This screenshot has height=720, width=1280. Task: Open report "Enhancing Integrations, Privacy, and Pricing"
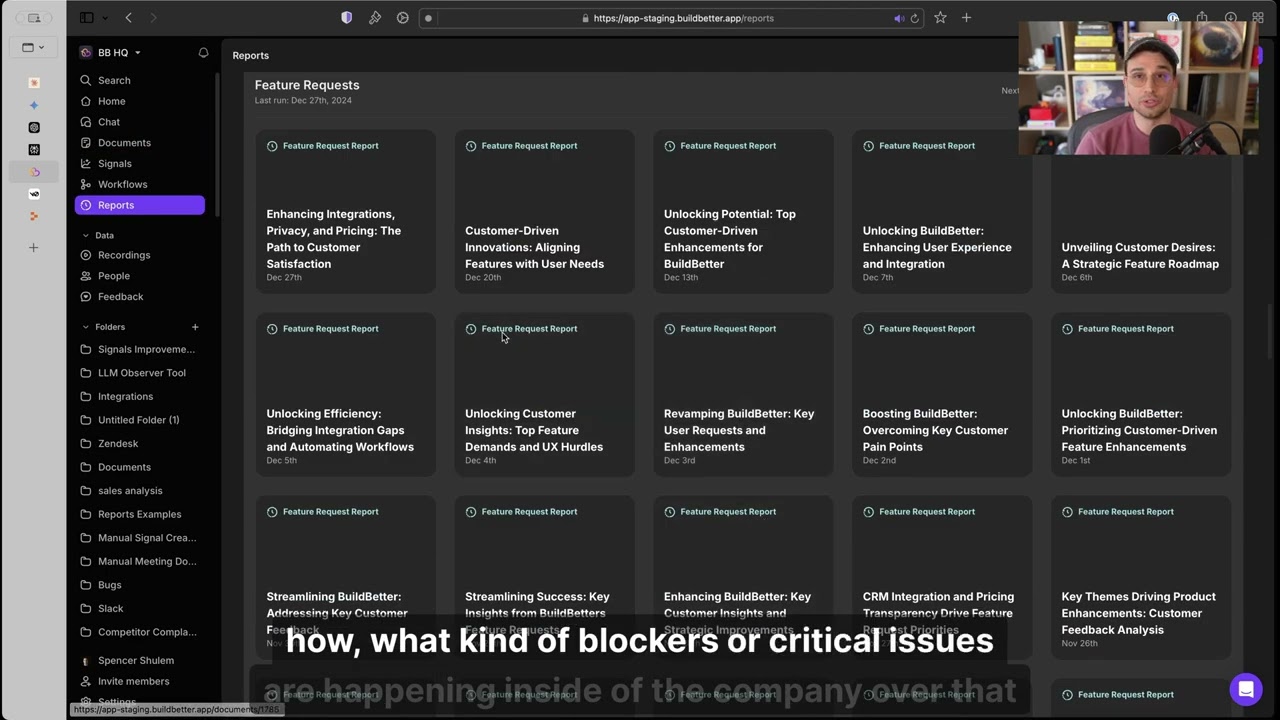pyautogui.click(x=345, y=211)
